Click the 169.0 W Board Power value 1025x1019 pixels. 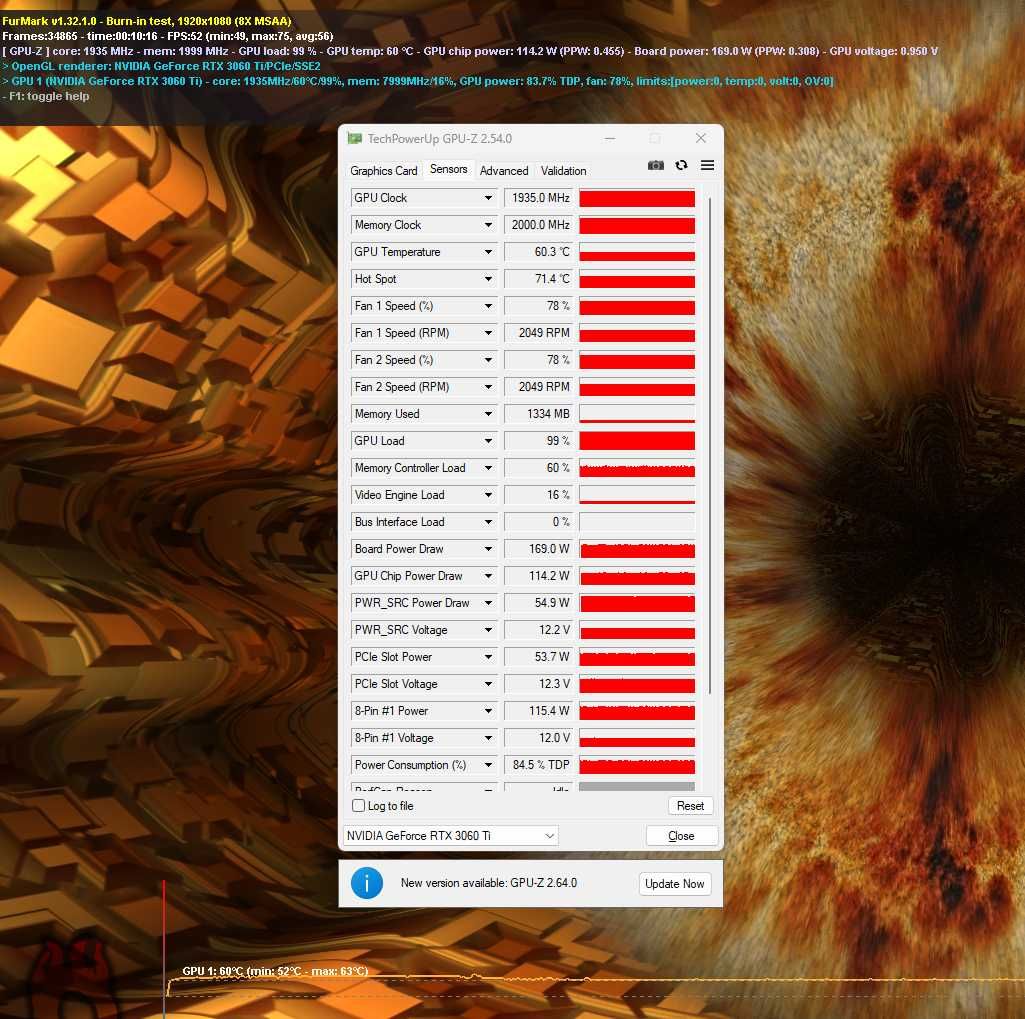click(539, 549)
